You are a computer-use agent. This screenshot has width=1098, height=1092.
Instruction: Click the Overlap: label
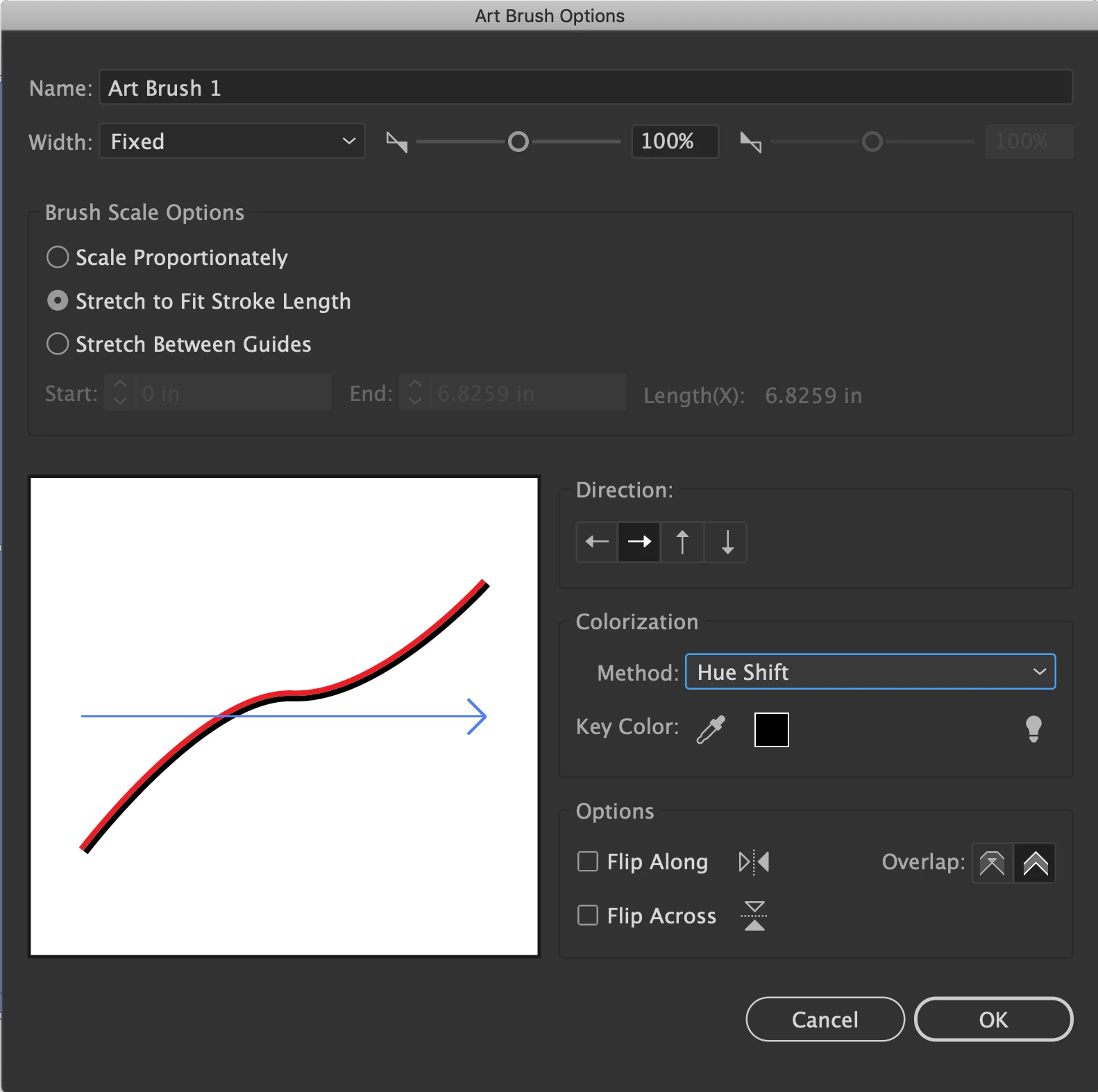pyautogui.click(x=923, y=862)
